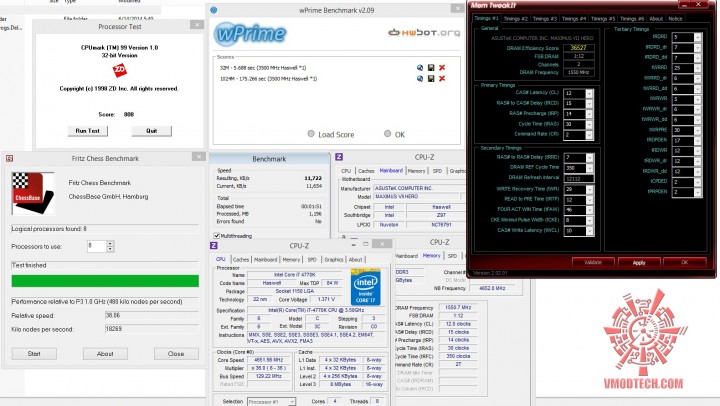Click Start in Fritz Chess Benchmark
The image size is (720, 406).
click(34, 354)
